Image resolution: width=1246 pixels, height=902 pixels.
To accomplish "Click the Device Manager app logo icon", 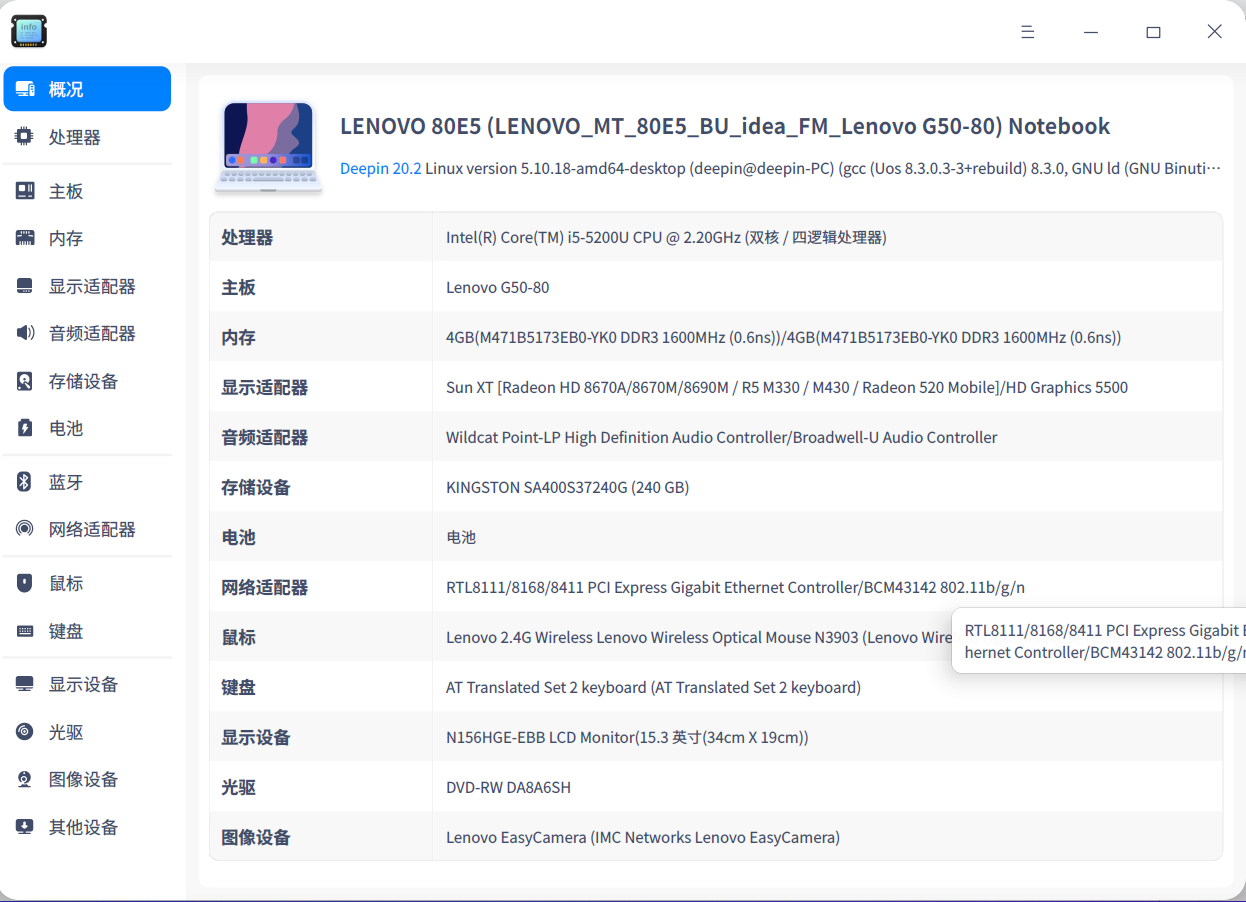I will pos(29,31).
